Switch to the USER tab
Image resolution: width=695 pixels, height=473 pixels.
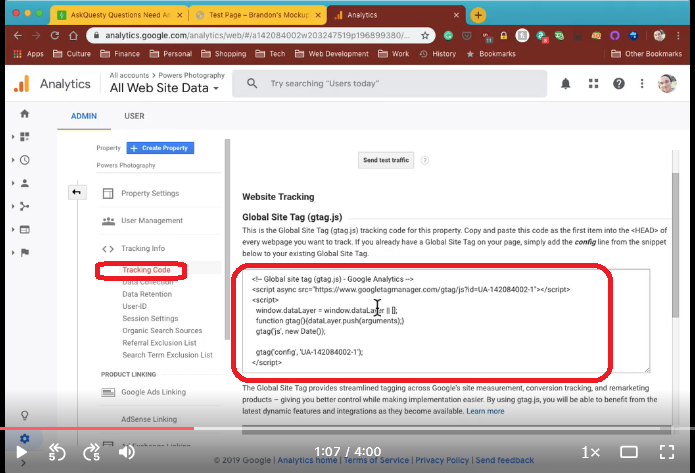pos(134,116)
